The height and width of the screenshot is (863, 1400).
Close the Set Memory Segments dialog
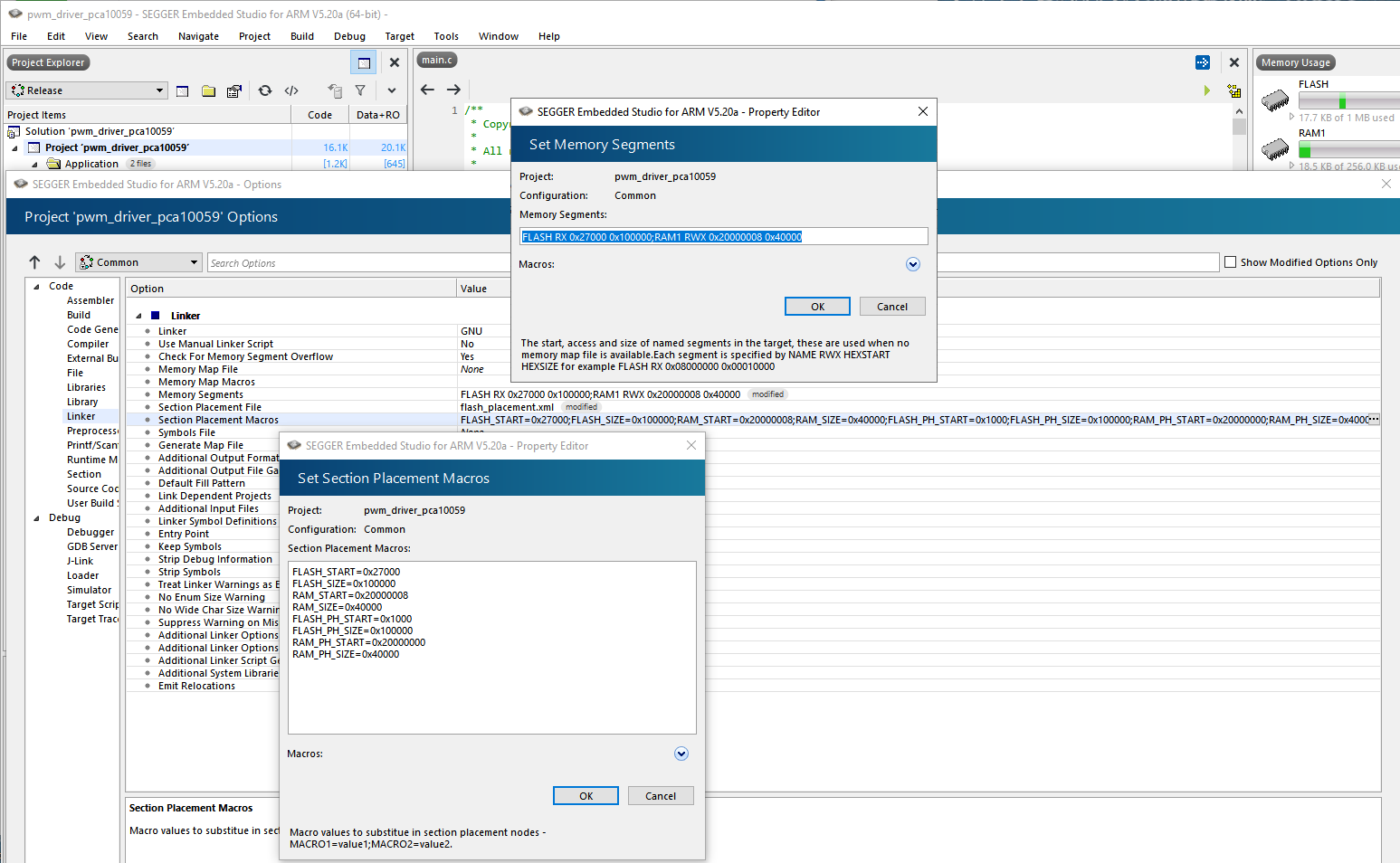pos(923,111)
